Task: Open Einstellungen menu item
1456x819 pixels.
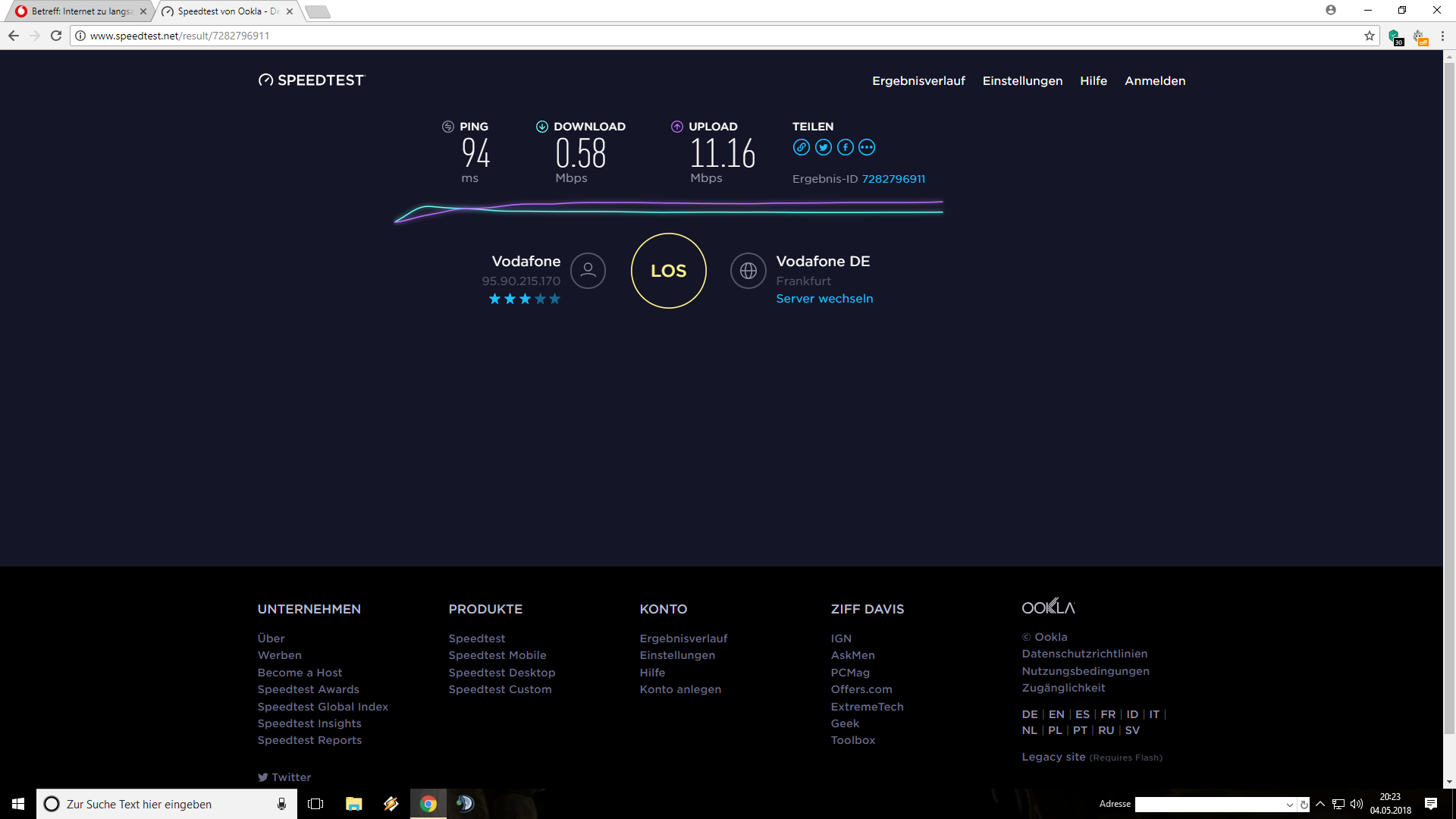Action: 1021,80
